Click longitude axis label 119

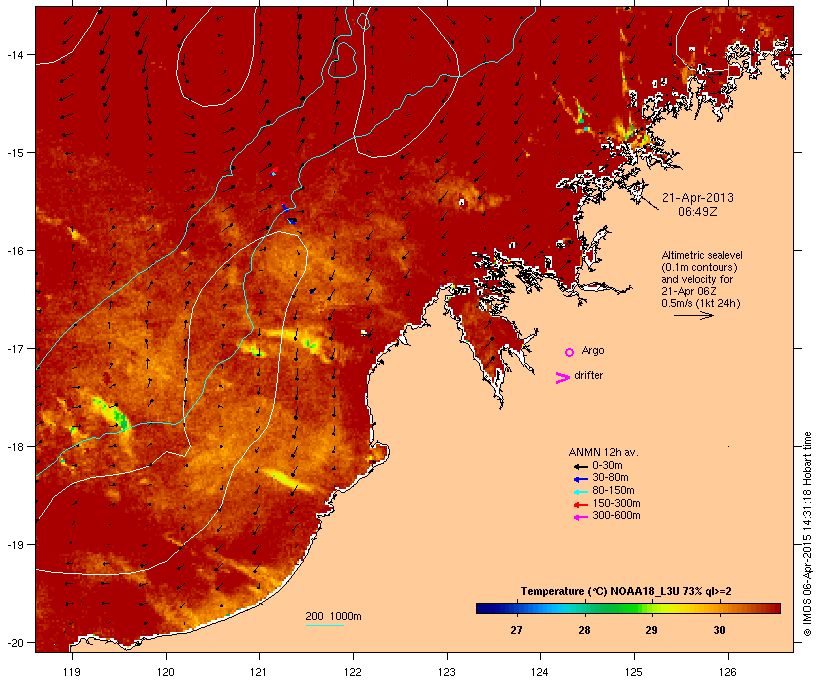pyautogui.click(x=72, y=672)
